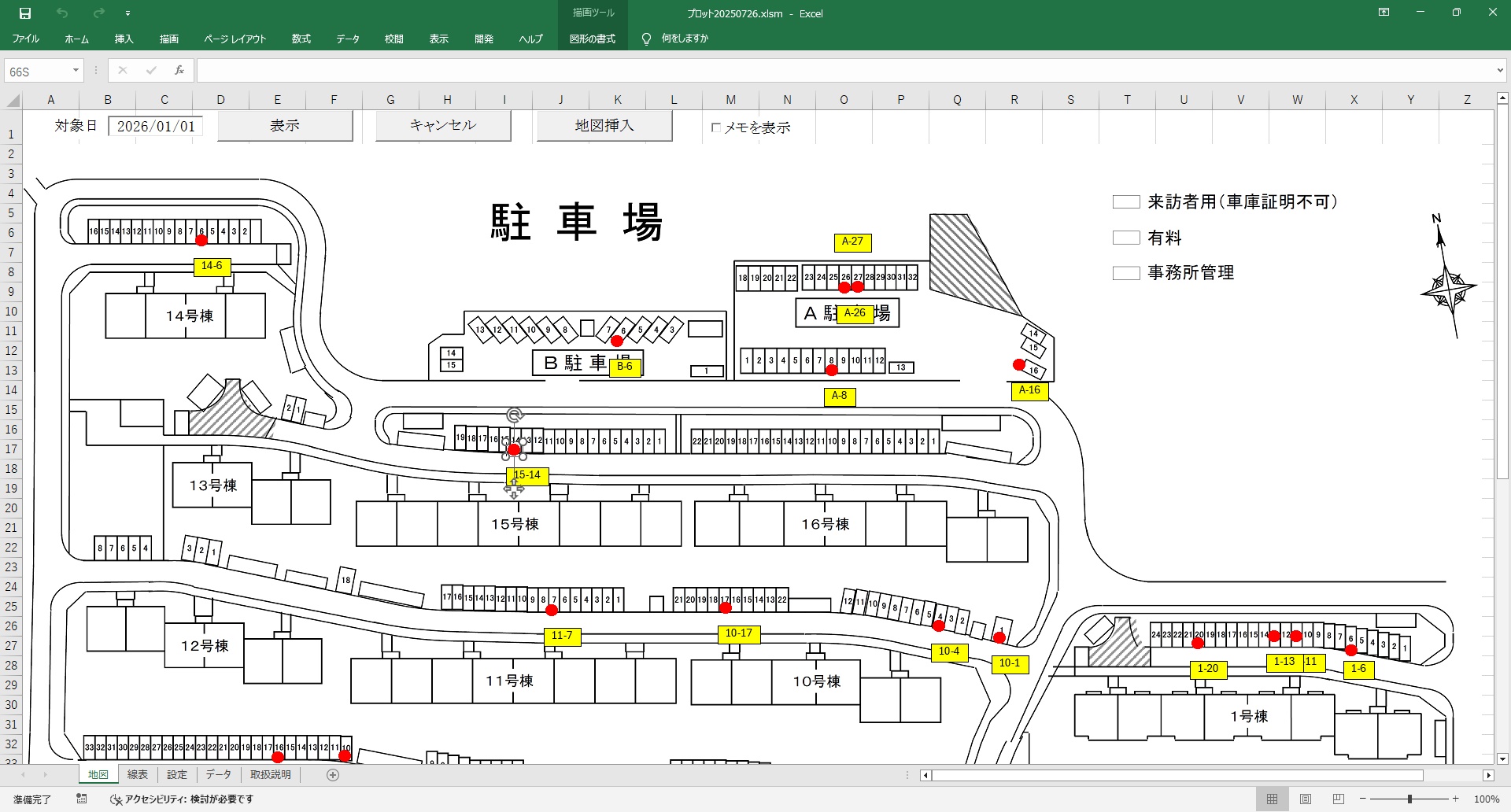Click previous sheet navigation arrow

[22, 775]
